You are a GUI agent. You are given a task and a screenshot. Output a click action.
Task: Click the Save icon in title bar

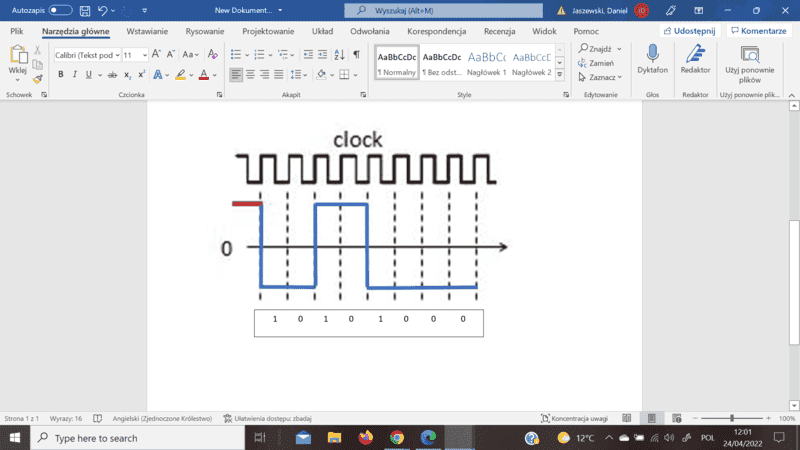(84, 10)
